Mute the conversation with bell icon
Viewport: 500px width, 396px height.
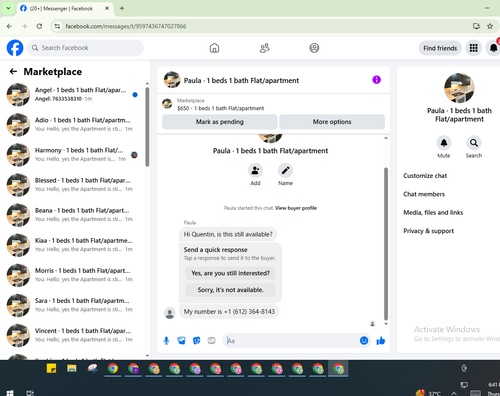click(x=444, y=143)
